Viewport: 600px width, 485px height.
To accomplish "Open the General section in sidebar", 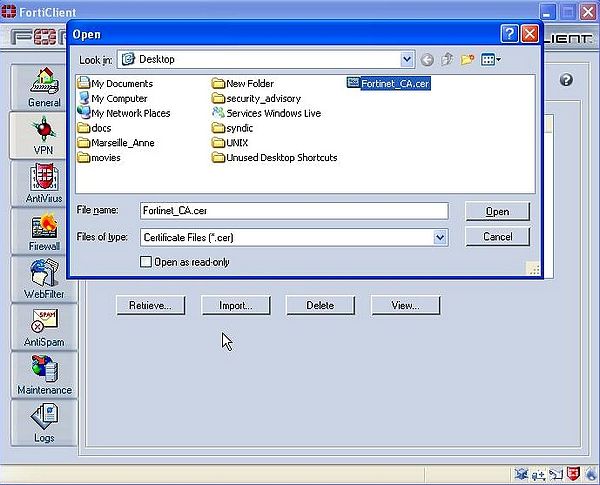I will [x=44, y=87].
